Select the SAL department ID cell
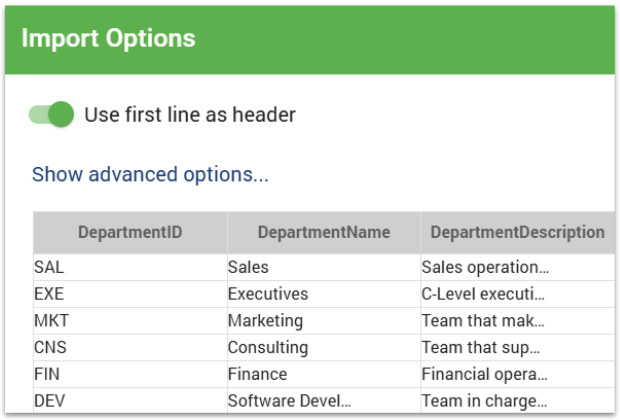The width and height of the screenshot is (620, 420). (130, 268)
